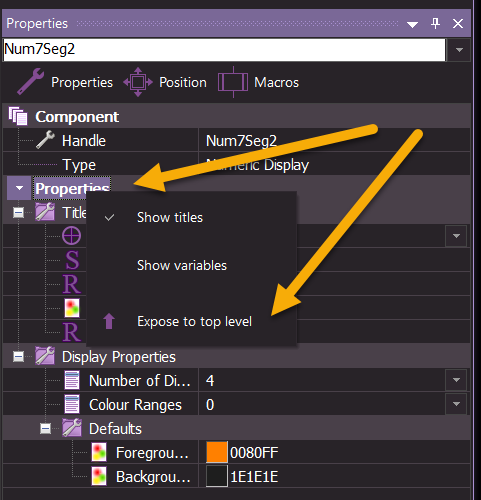Select Expose to top level

194,322
